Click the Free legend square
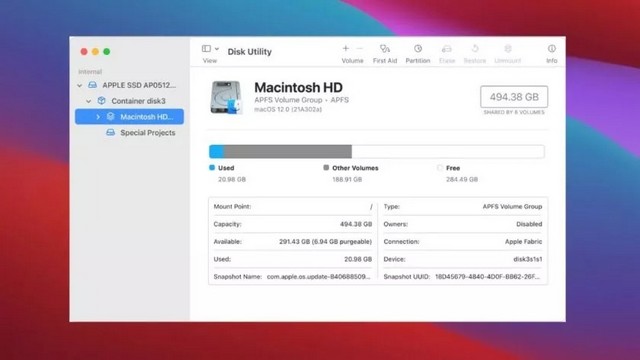Viewport: 640px width, 360px height. tap(440, 167)
